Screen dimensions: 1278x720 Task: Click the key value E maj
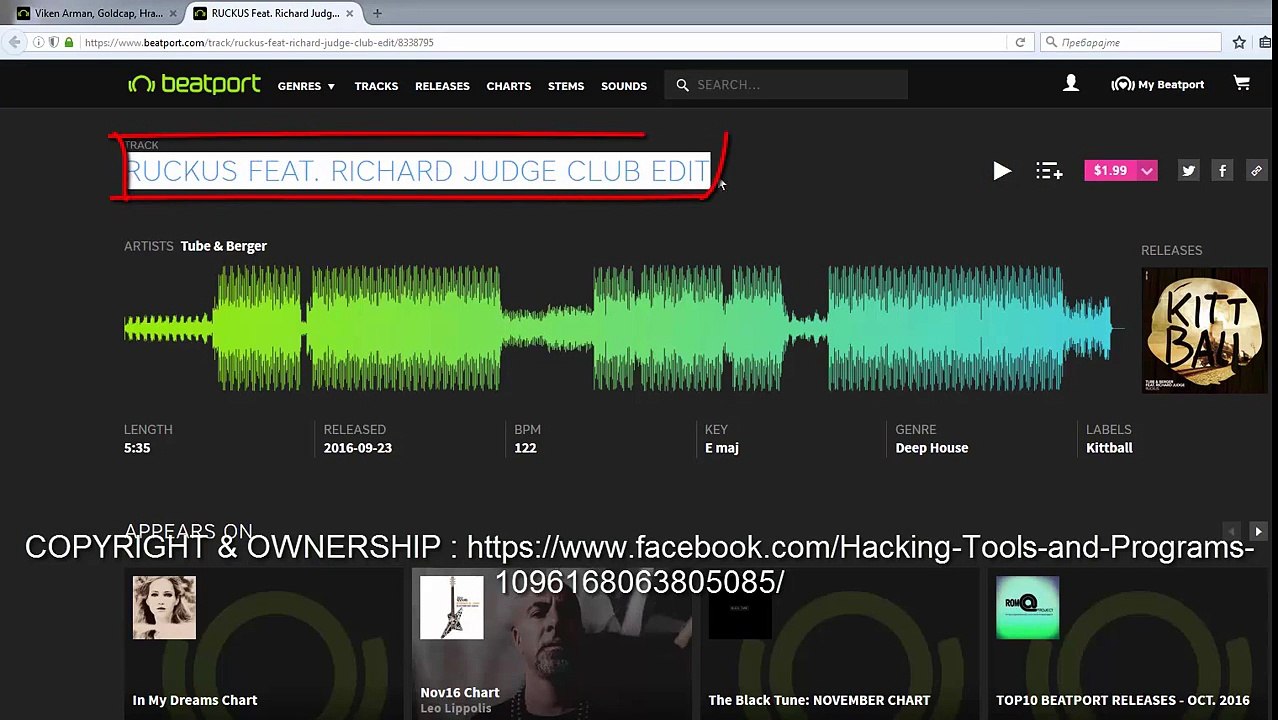click(x=721, y=448)
